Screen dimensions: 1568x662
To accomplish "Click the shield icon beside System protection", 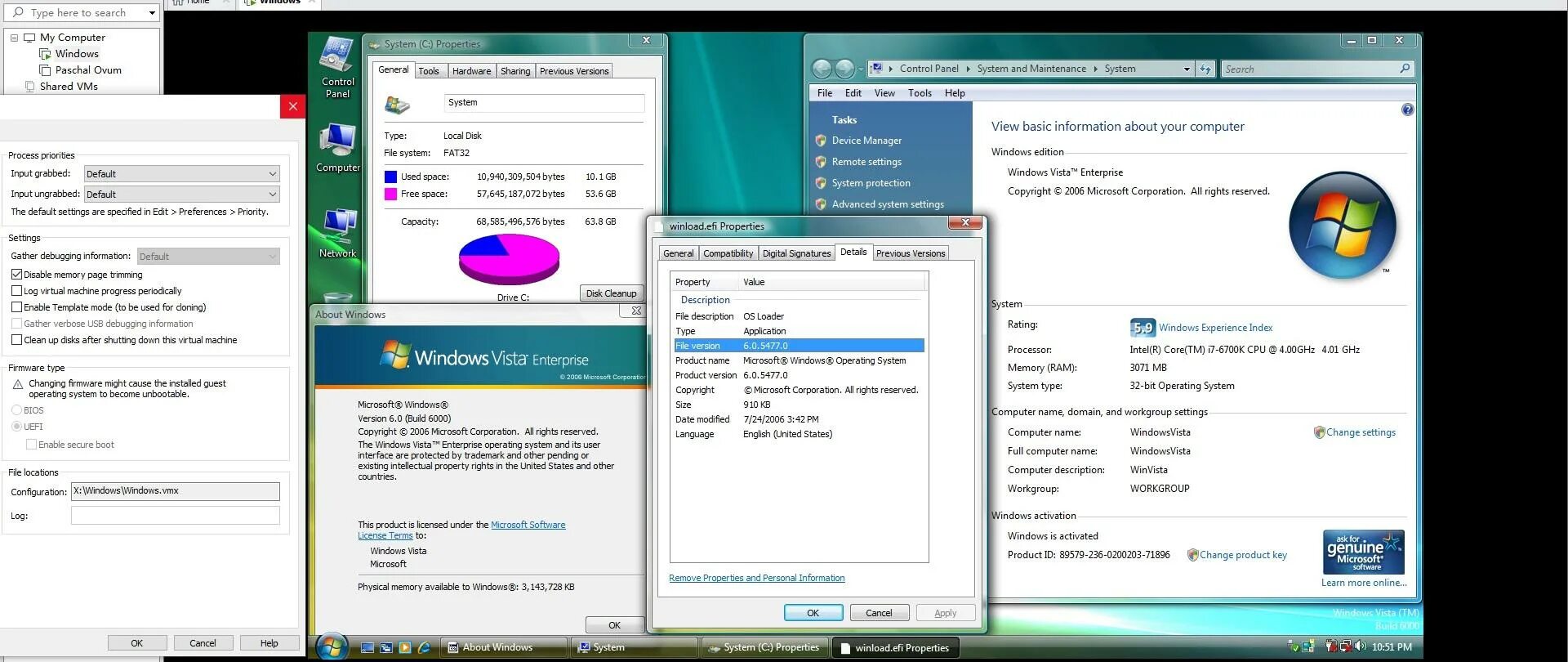I will click(821, 183).
